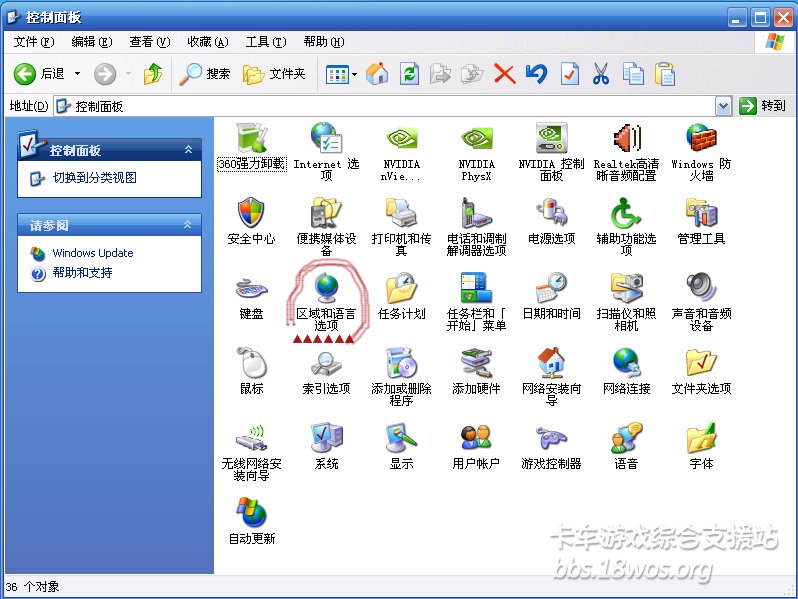Viewport: 798px width, 599px height.
Task: Open 网络连接 icon
Action: [x=626, y=362]
